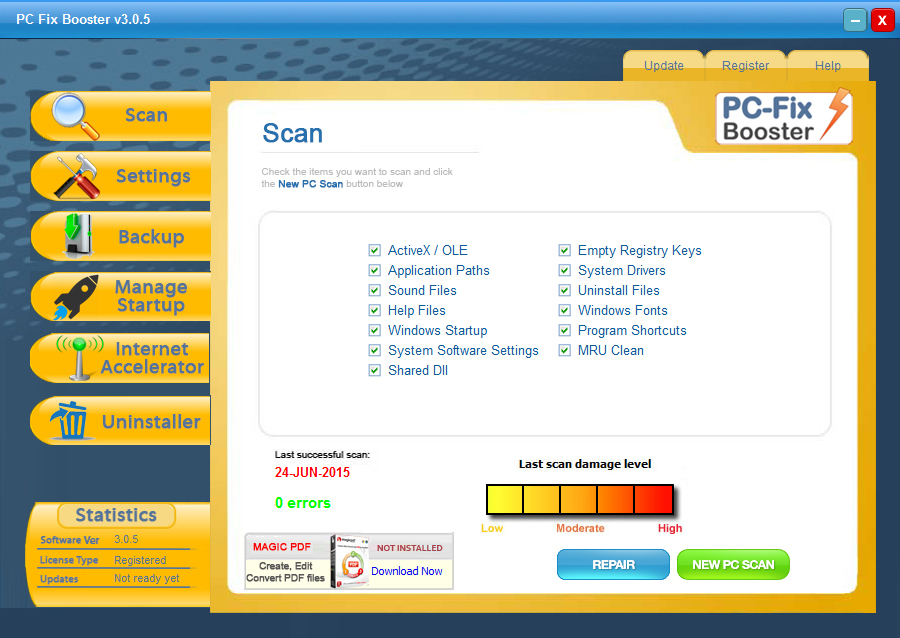This screenshot has width=900, height=638.
Task: Open Settings via the hammer and screwdriver icon
Action: (x=75, y=177)
